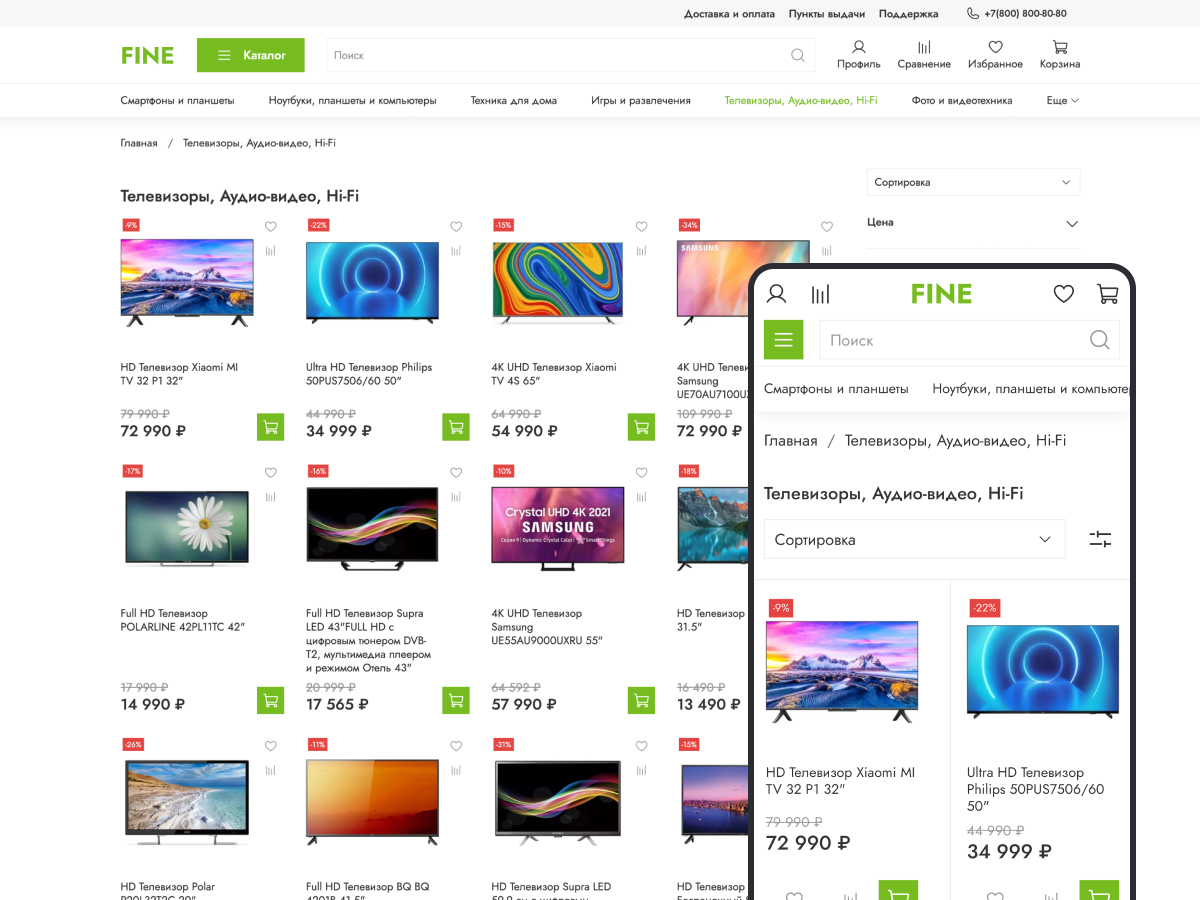1200x900 pixels.
Task: Add POLARLINE 14 990 ₽ TV to cart
Action: click(x=270, y=700)
